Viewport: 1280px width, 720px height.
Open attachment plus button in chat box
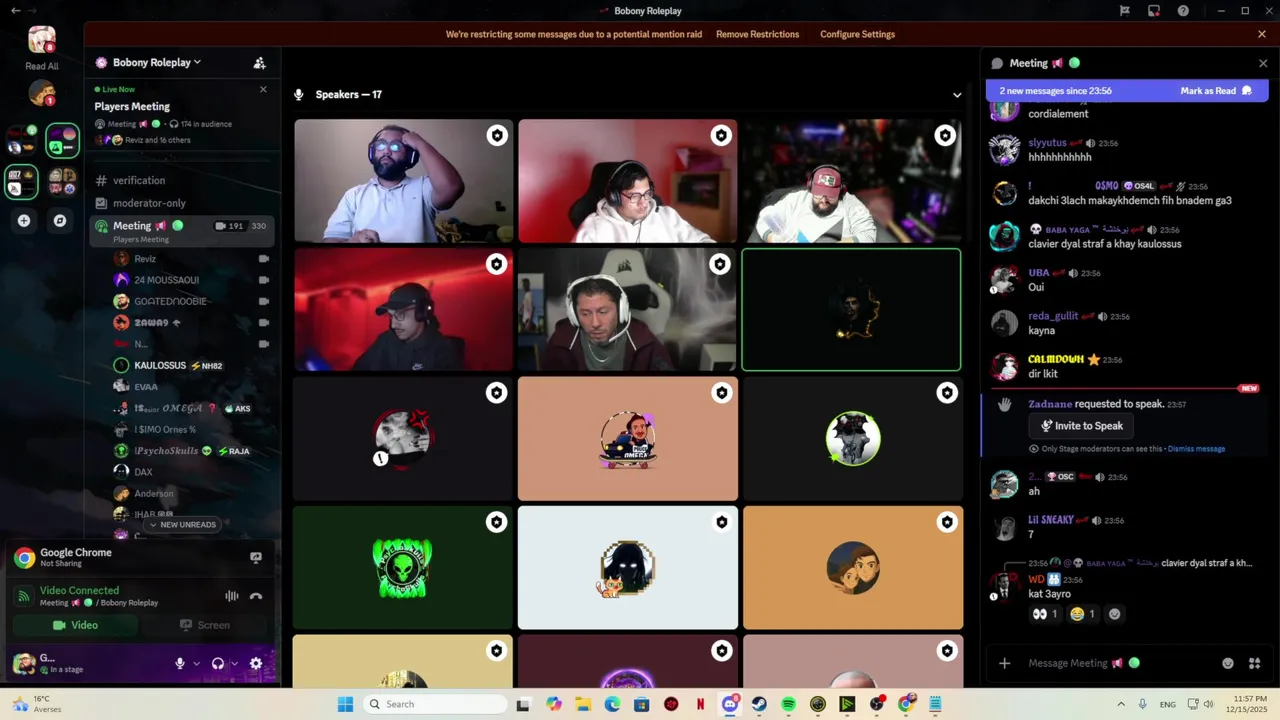[1005, 663]
